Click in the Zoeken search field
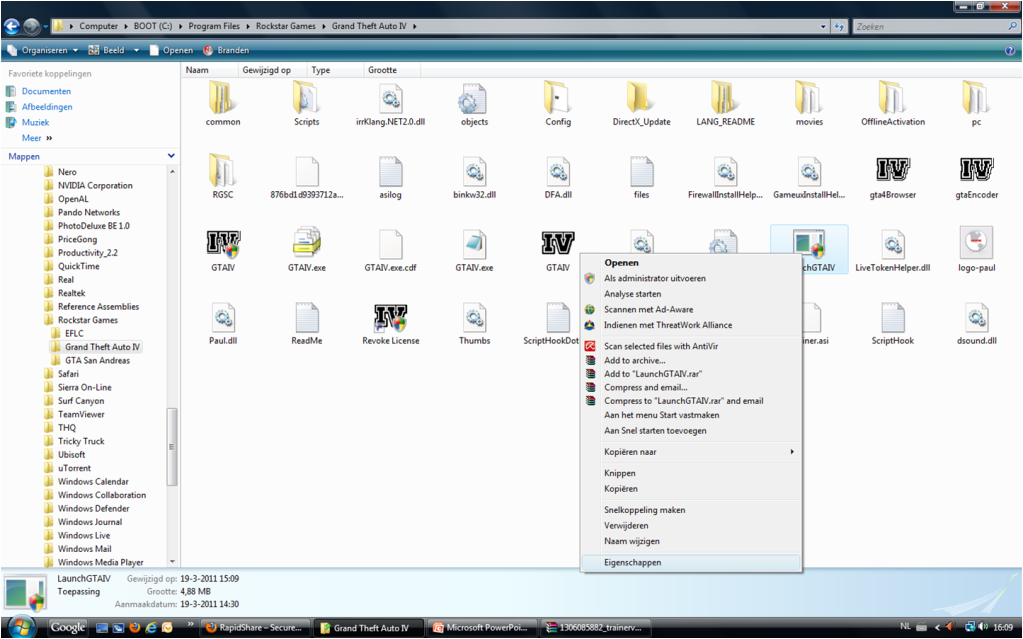This screenshot has width=1023, height=639. 929,27
